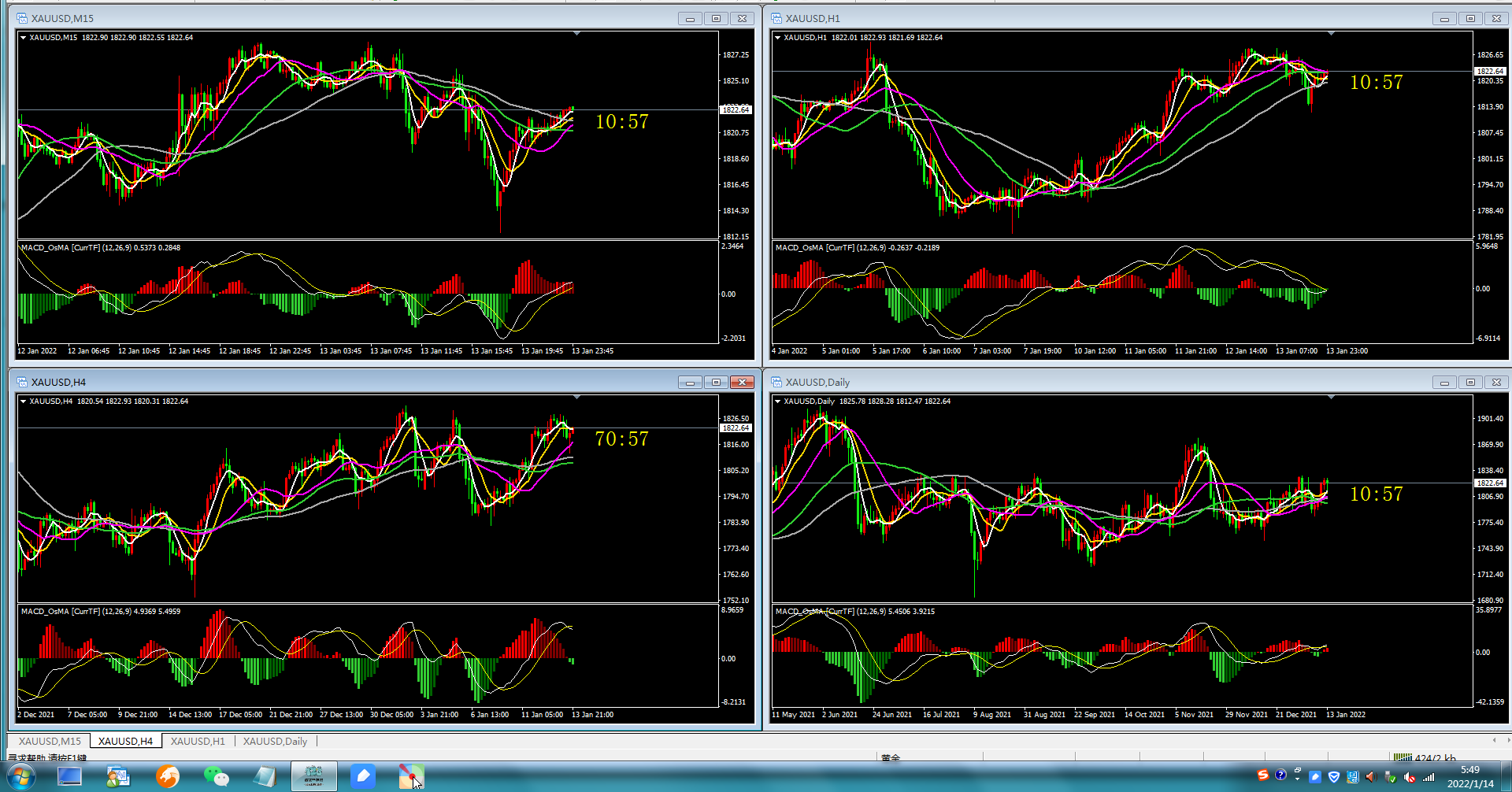The image size is (1512, 792).
Task: Launch the orange squirrel browser taskbar icon
Action: (167, 776)
